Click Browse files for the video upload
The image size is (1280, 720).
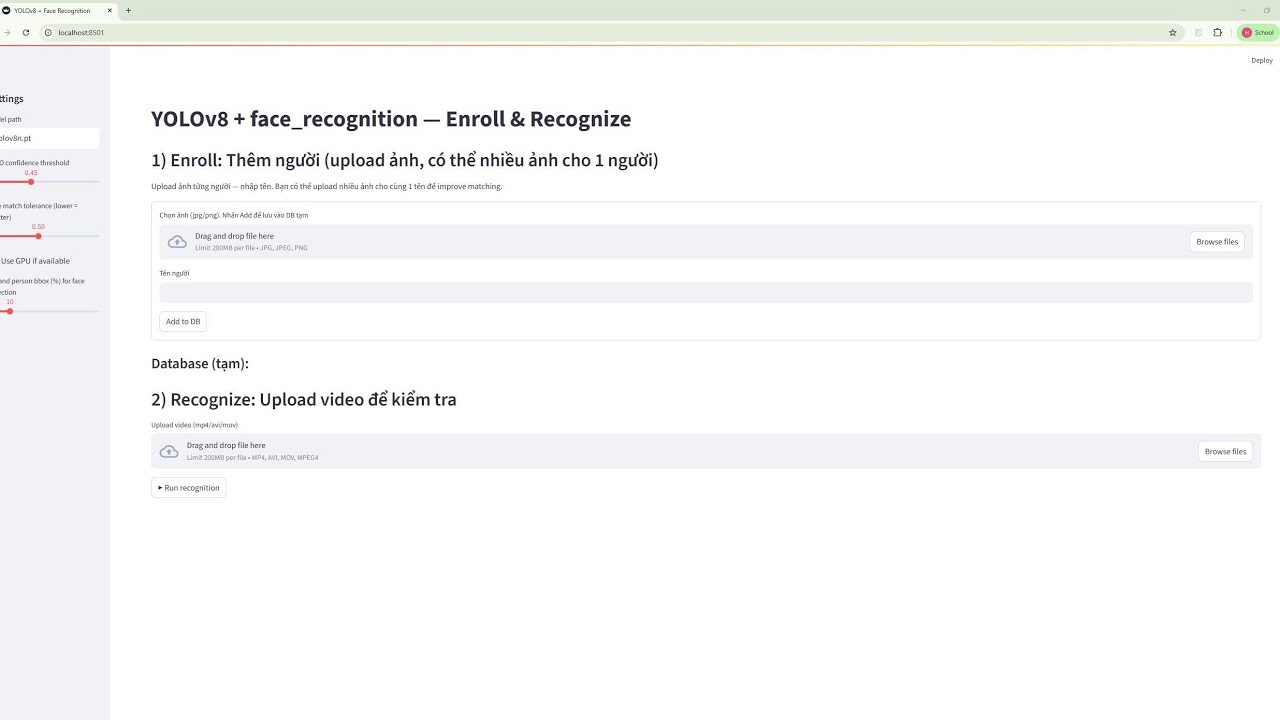1225,452
